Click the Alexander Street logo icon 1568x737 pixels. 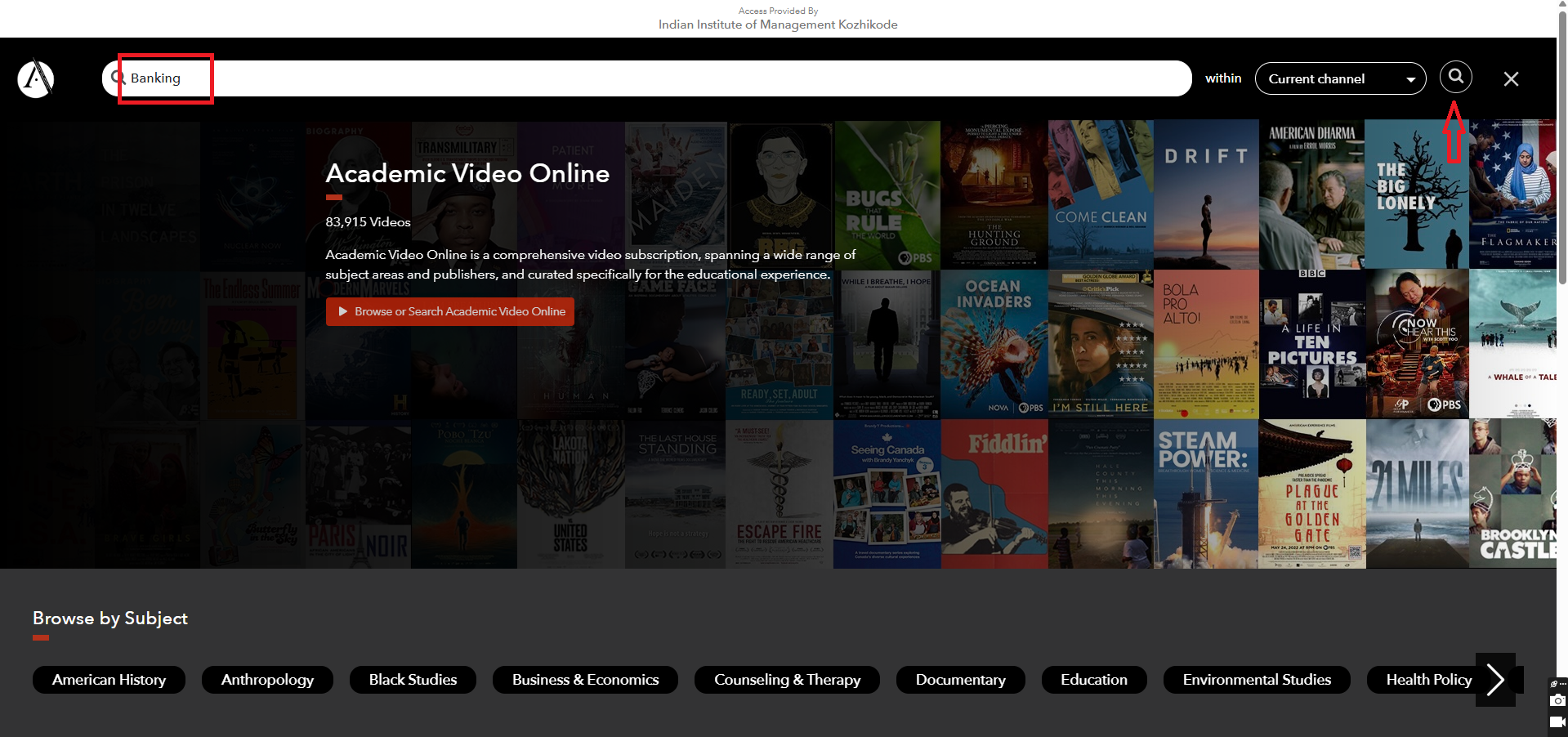coord(36,79)
